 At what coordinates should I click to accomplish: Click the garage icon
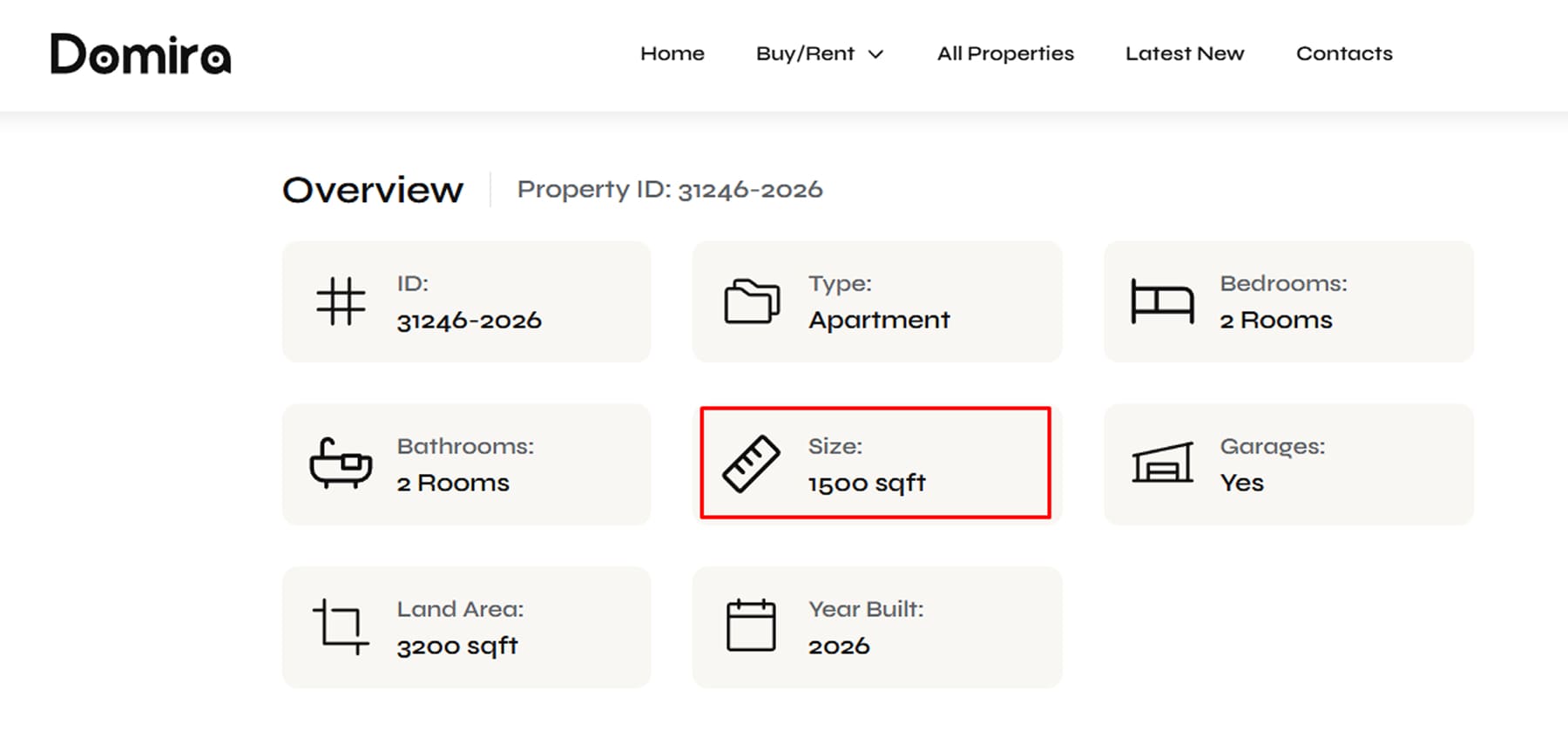[x=1162, y=462]
